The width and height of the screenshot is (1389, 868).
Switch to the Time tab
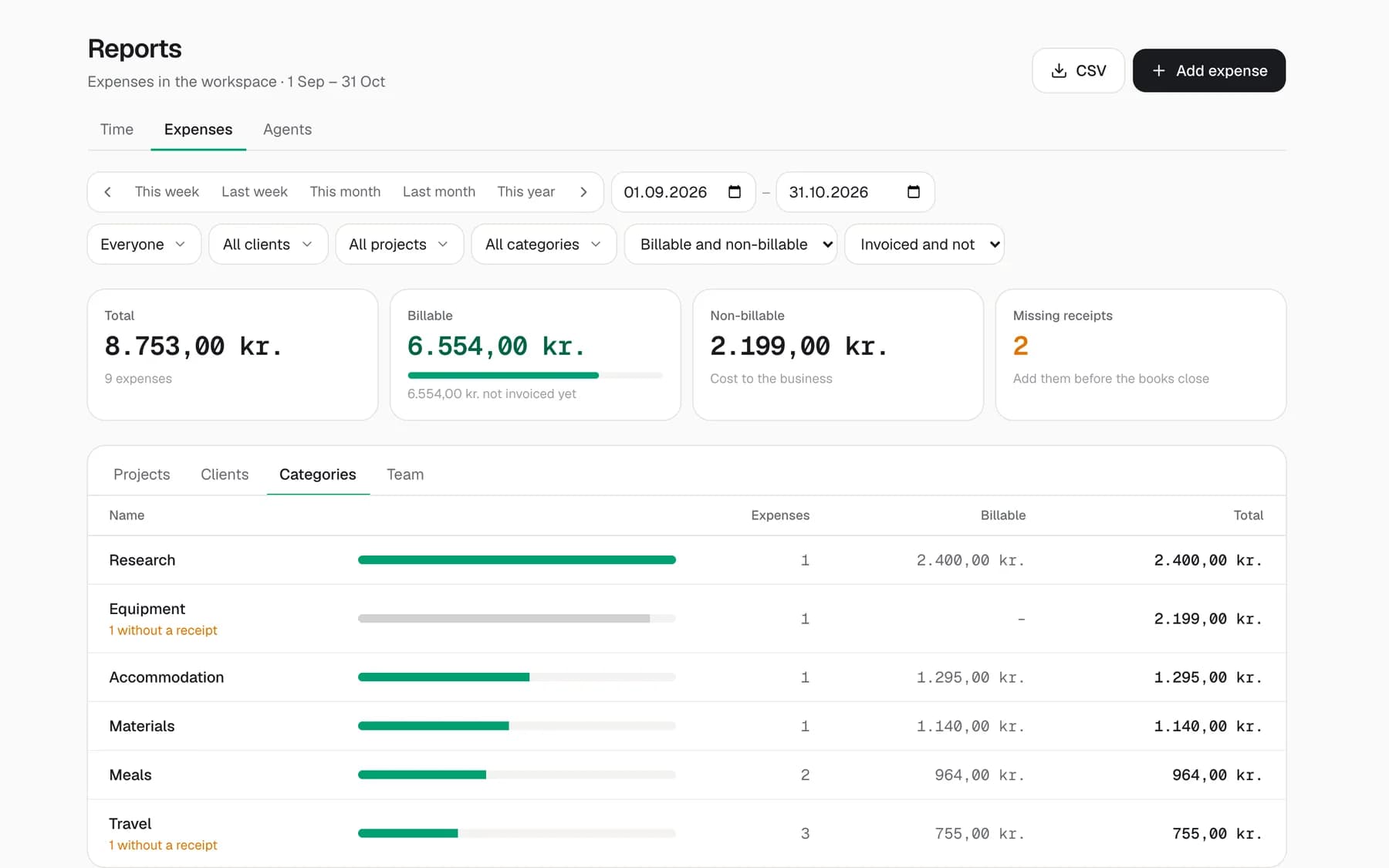(117, 130)
